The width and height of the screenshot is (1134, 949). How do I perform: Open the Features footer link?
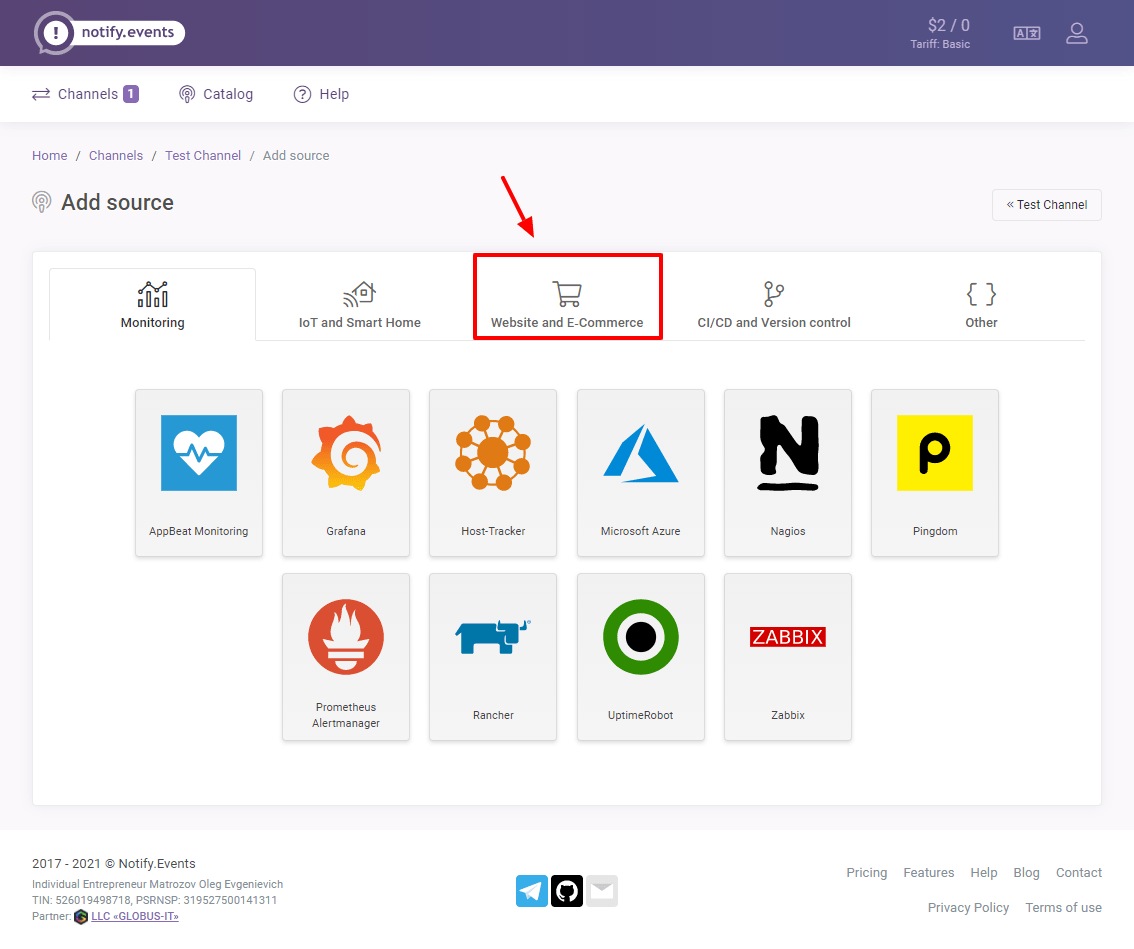(x=929, y=872)
